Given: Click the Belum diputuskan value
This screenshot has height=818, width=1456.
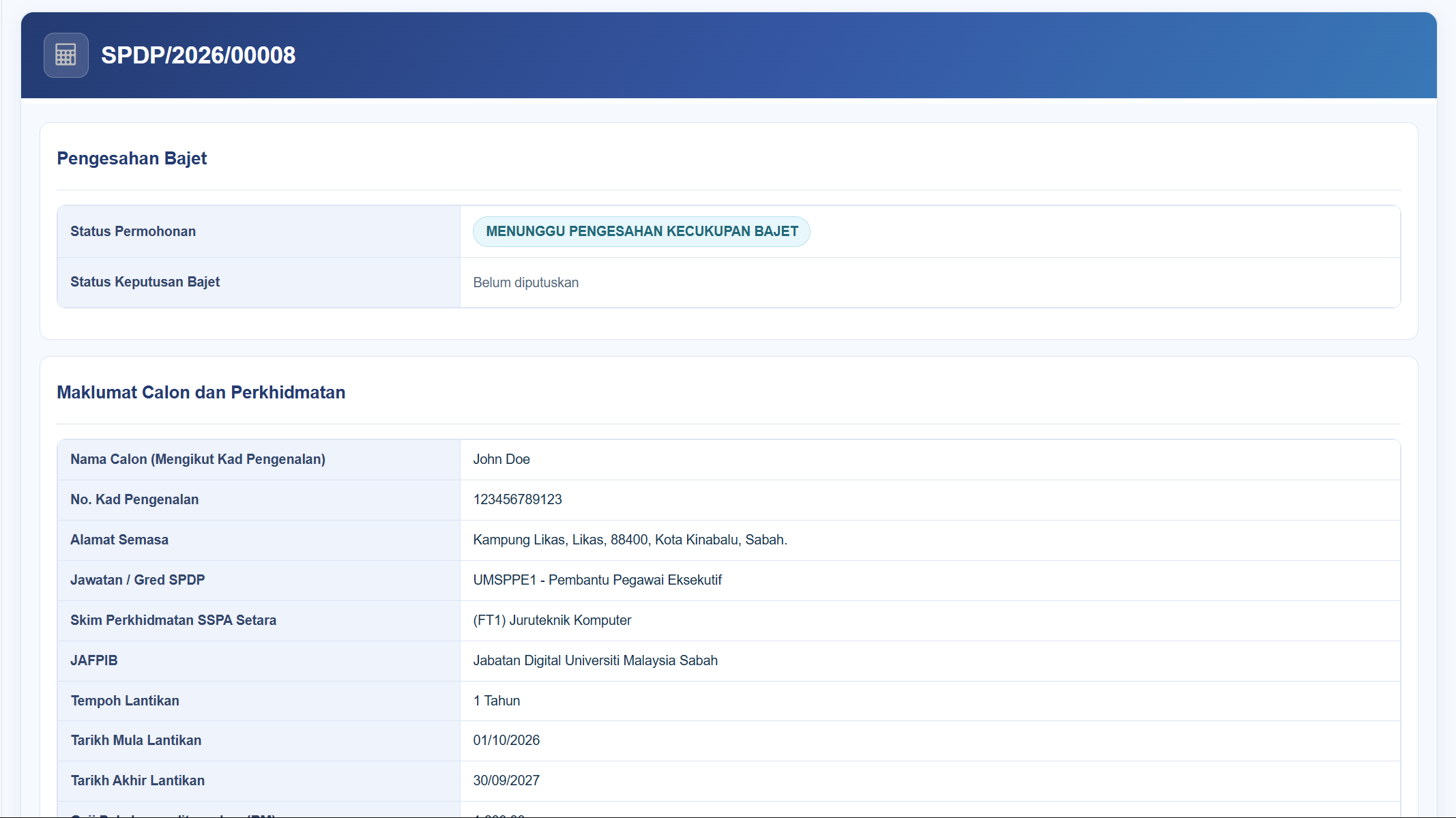Looking at the screenshot, I should (525, 282).
